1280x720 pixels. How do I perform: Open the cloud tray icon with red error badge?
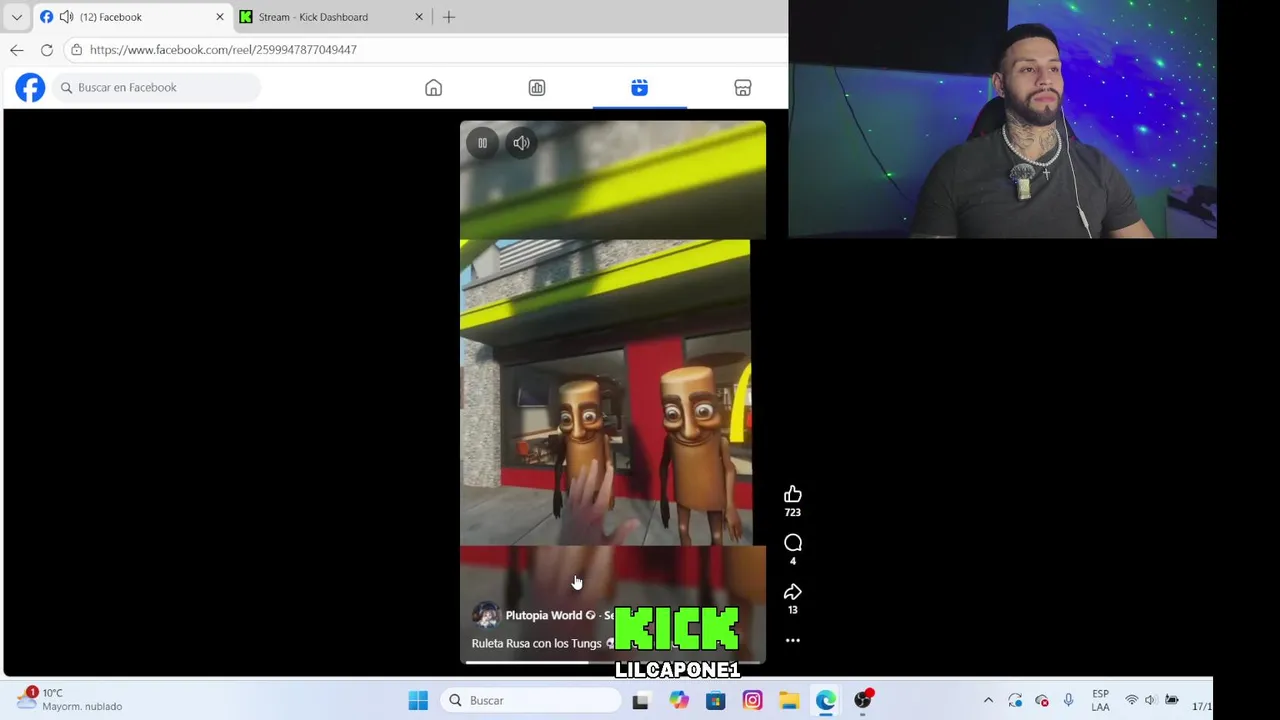pyautogui.click(x=1042, y=701)
